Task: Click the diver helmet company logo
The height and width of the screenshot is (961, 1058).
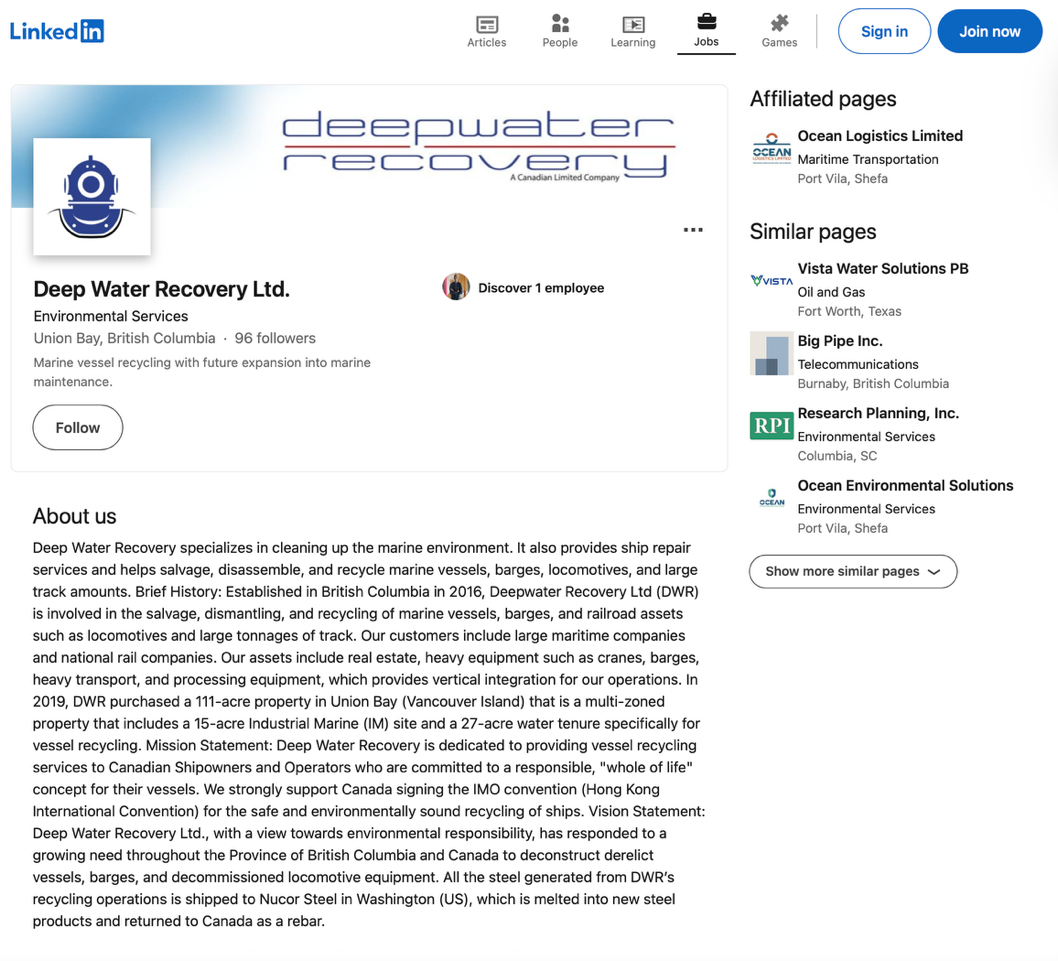Action: coord(92,196)
